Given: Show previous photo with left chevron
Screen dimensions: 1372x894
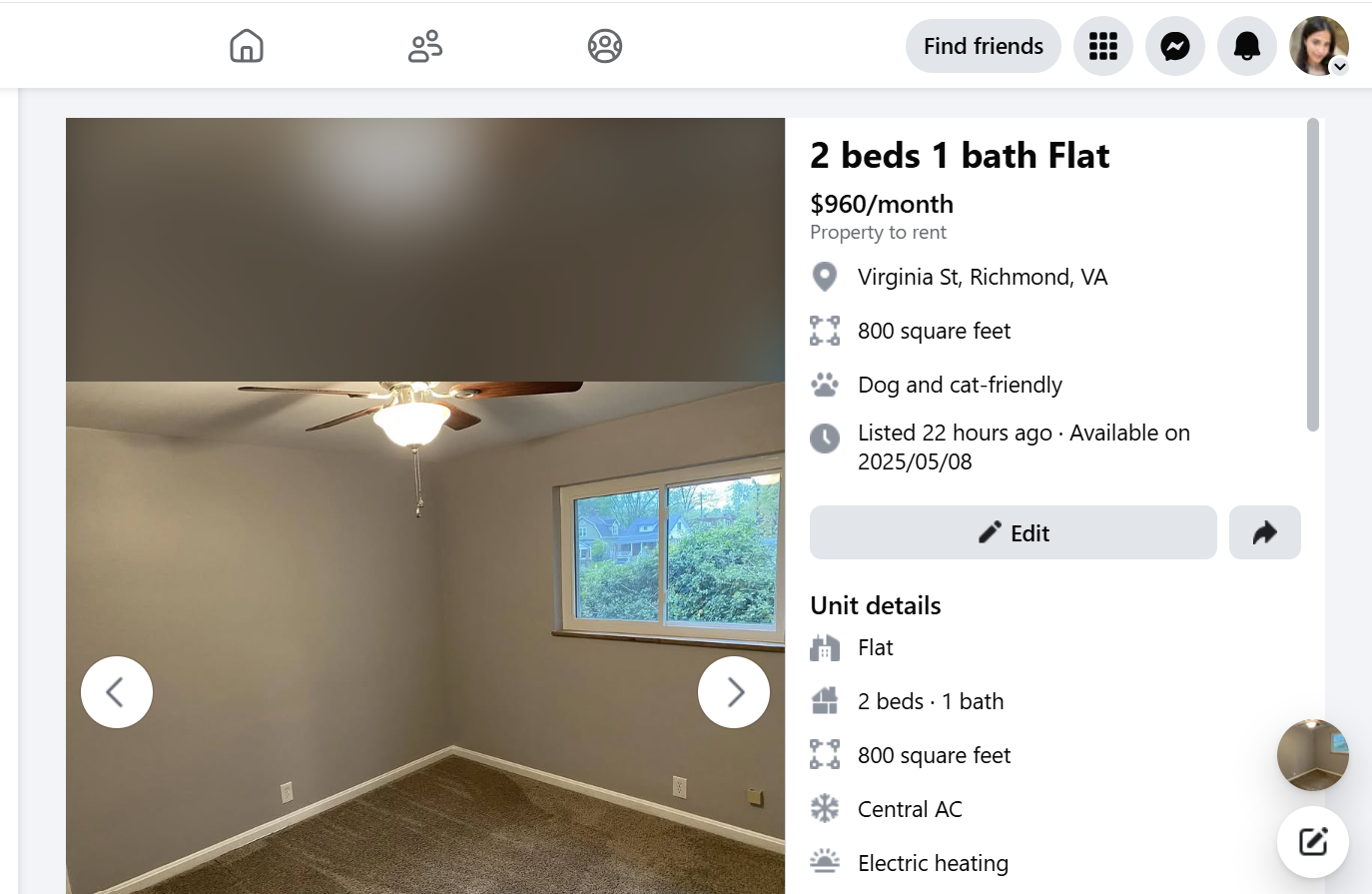Looking at the screenshot, I should tap(117, 692).
